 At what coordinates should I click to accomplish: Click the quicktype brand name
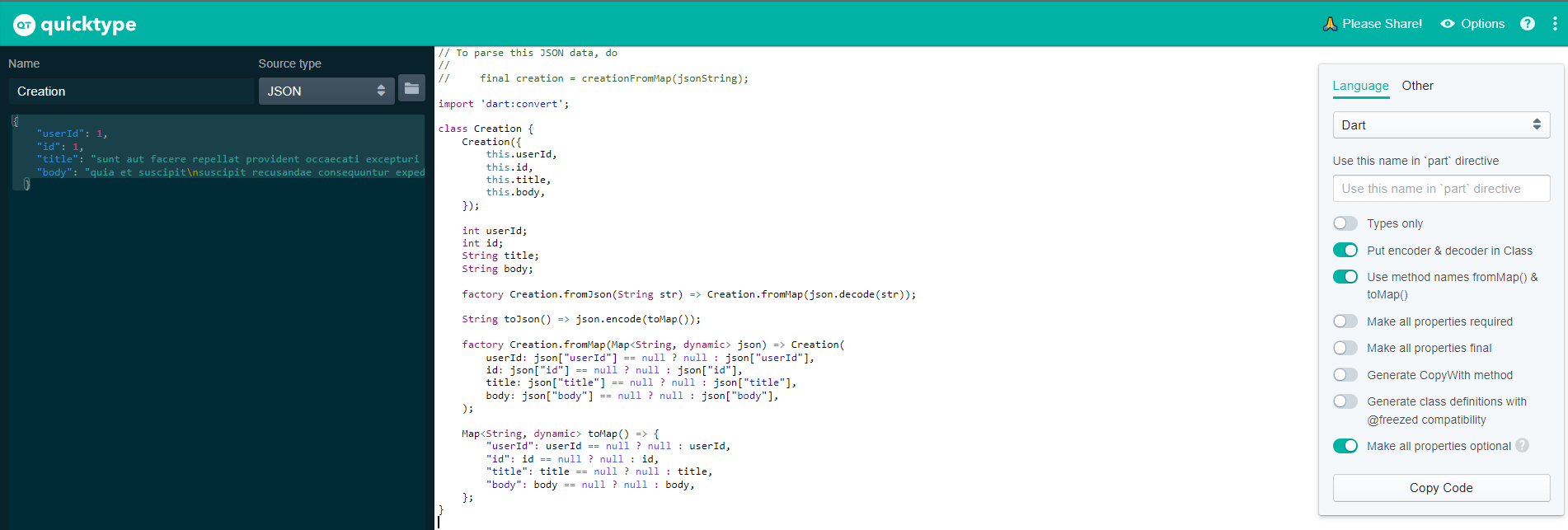(x=88, y=25)
